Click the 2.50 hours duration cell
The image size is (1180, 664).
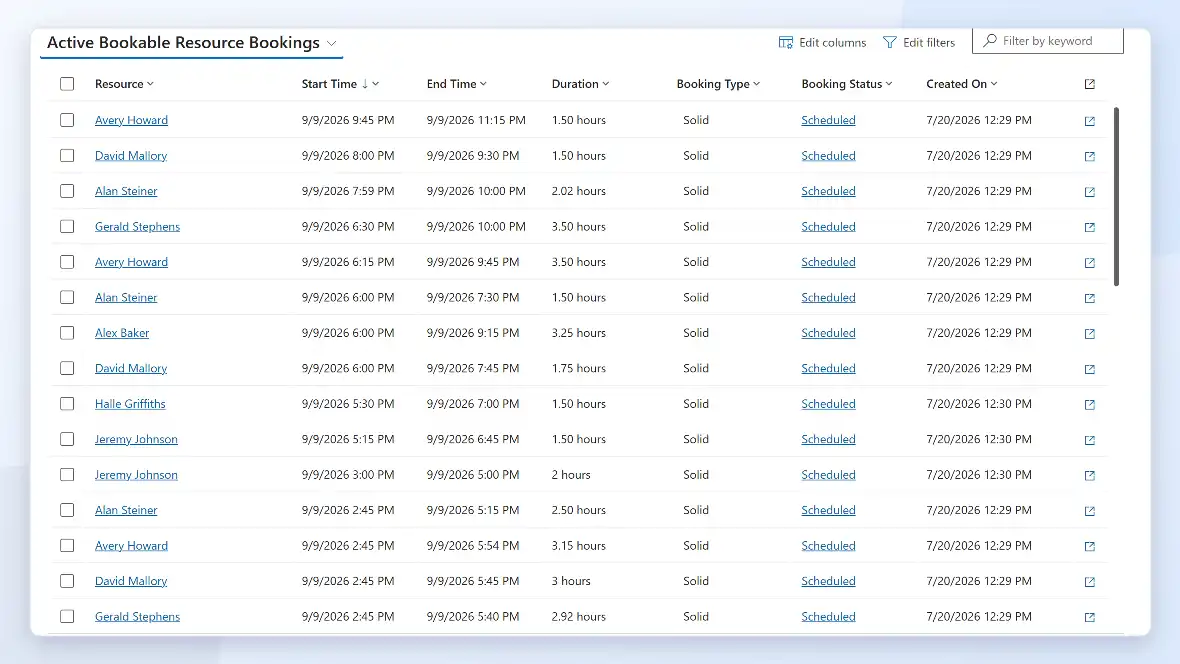pos(579,510)
